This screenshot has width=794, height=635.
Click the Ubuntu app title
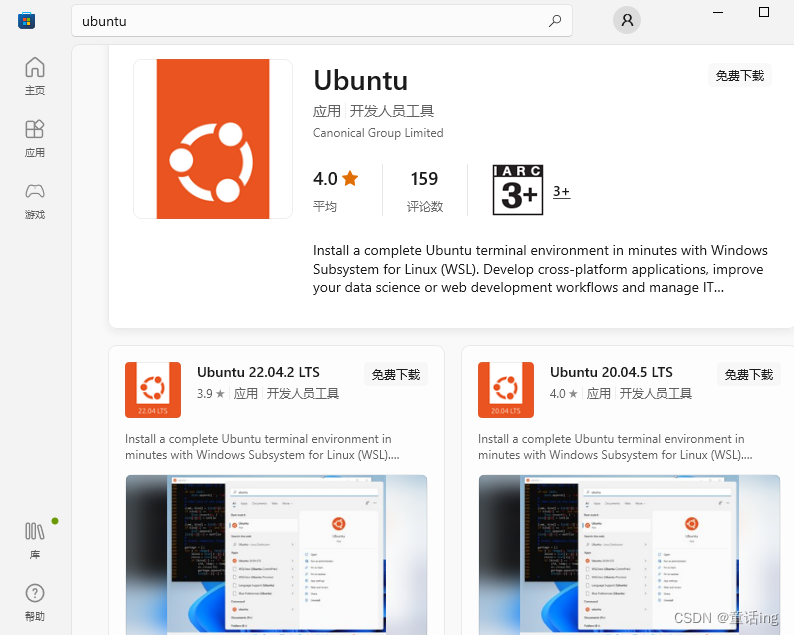(x=361, y=81)
